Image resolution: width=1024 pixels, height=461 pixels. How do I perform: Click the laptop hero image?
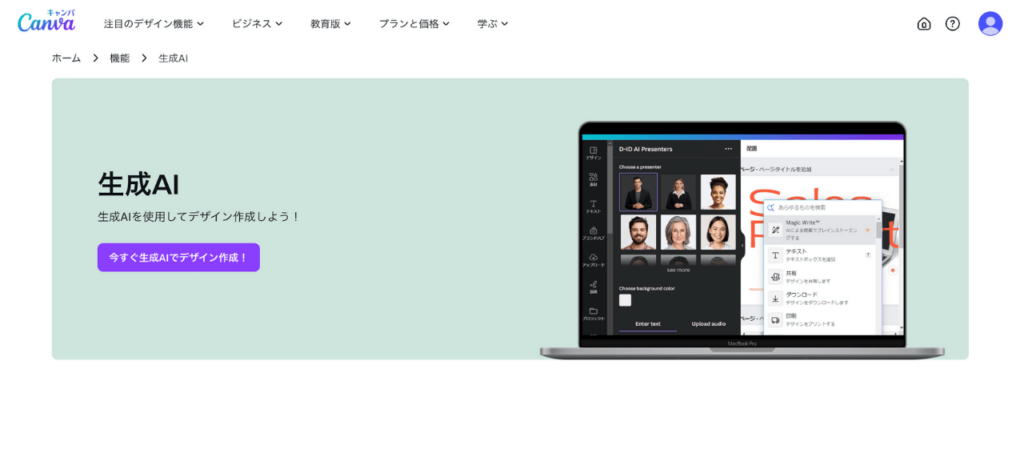click(742, 240)
